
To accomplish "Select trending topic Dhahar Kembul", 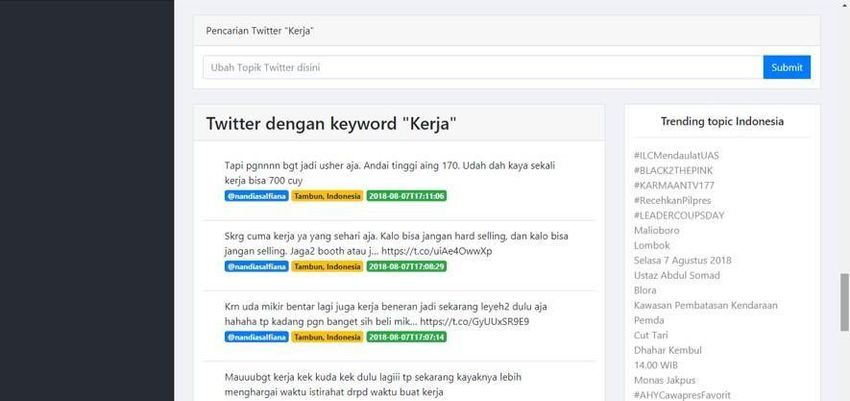I will point(667,350).
